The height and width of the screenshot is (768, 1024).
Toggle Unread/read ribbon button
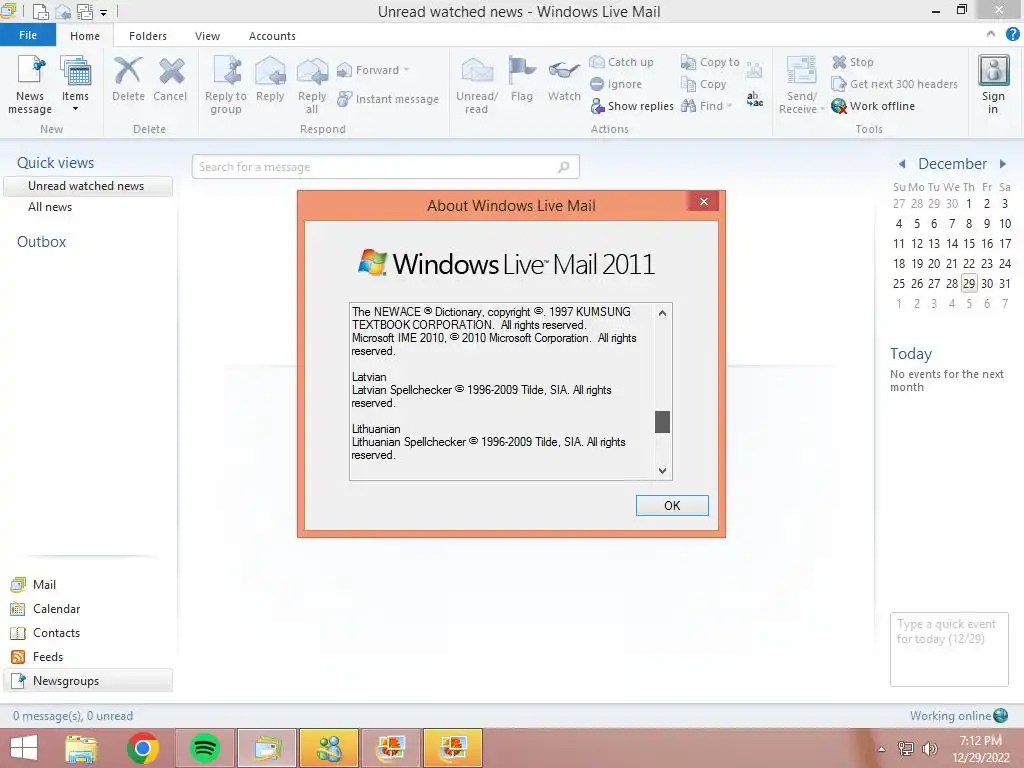(x=477, y=85)
